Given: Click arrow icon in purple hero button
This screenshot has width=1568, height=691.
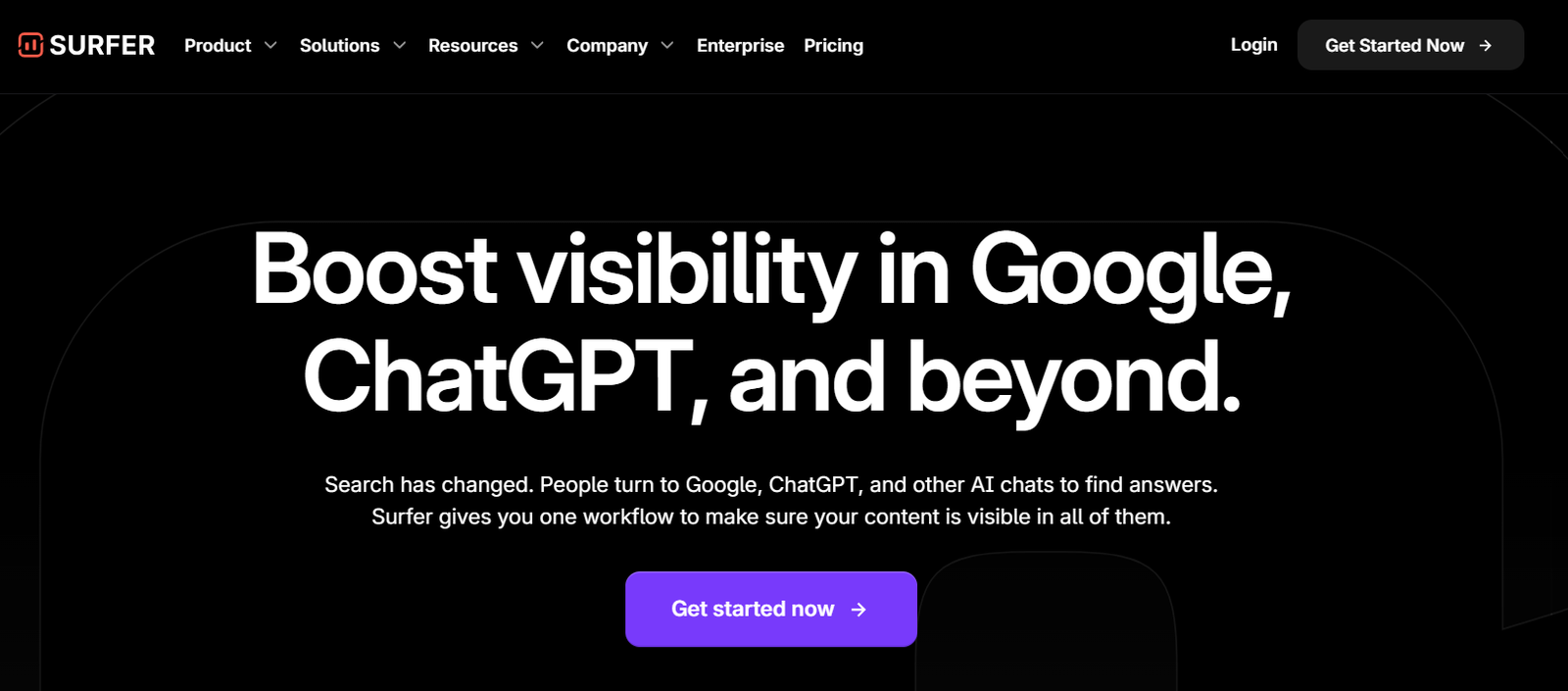Looking at the screenshot, I should tap(858, 610).
